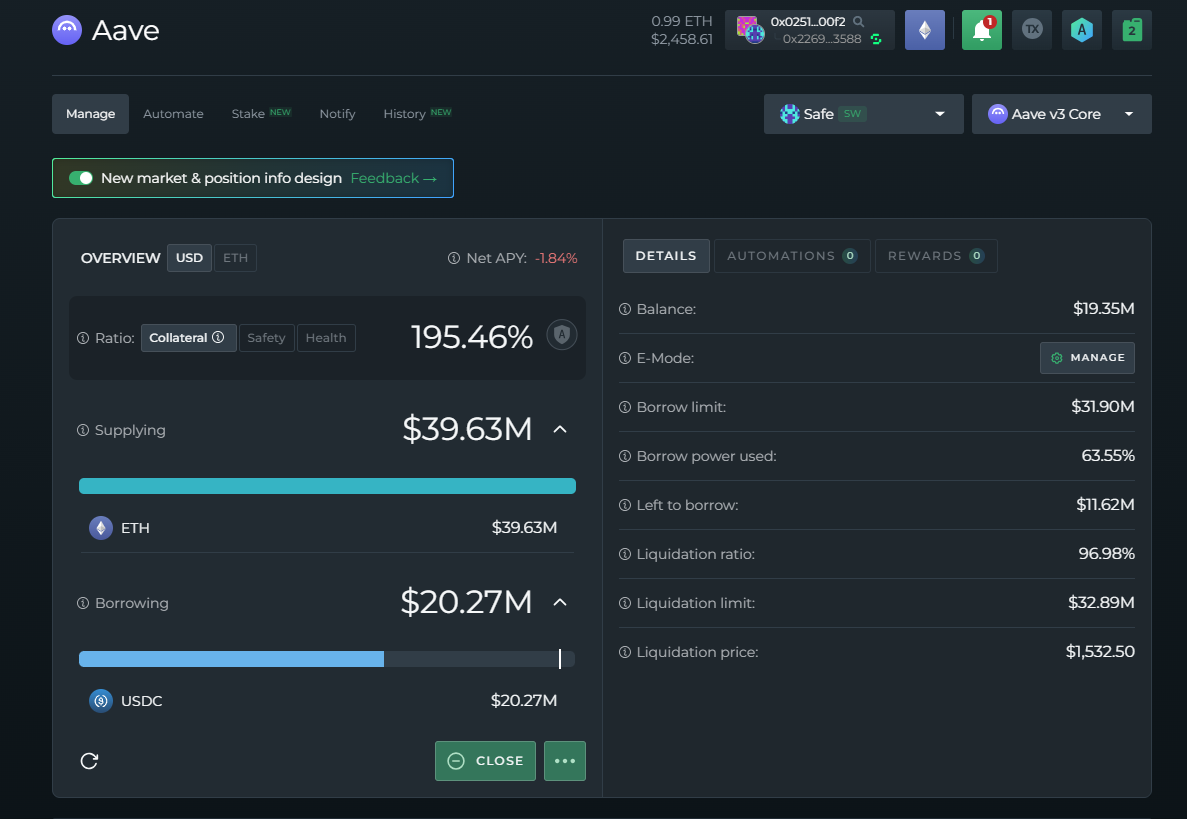Image resolution: width=1187 pixels, height=819 pixels.
Task: Open the Stake tab
Action: point(261,114)
